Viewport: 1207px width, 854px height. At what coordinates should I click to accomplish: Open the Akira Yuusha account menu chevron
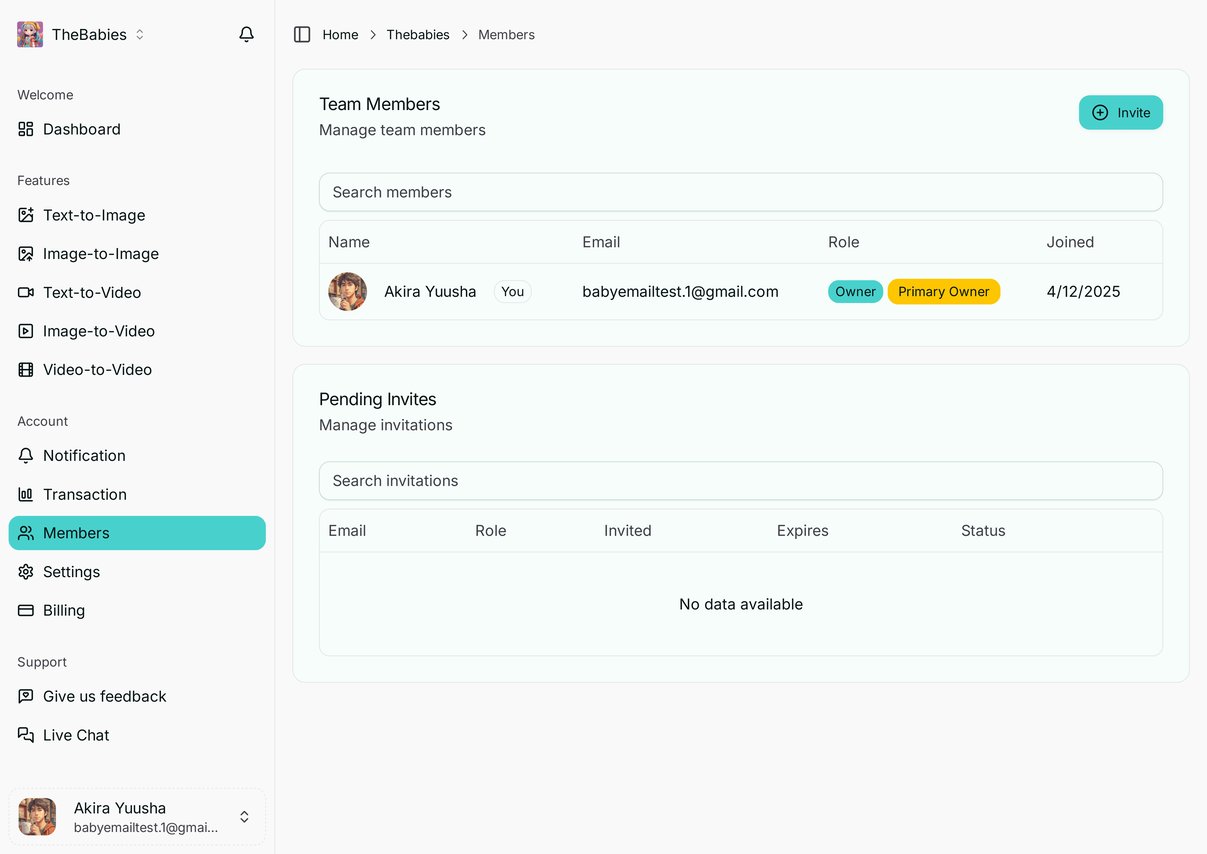[244, 816]
